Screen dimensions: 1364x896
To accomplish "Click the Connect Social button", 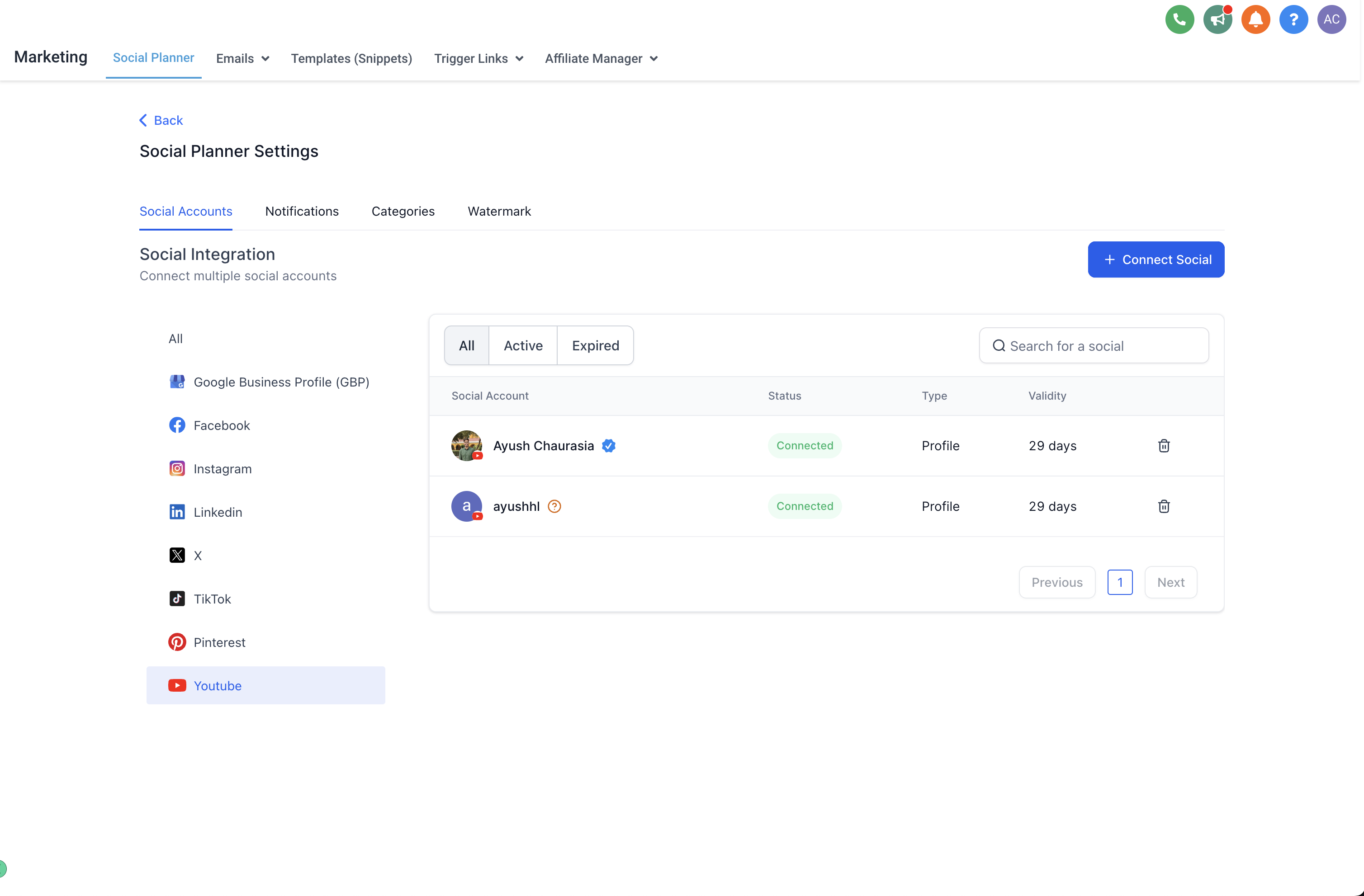I will click(x=1156, y=259).
